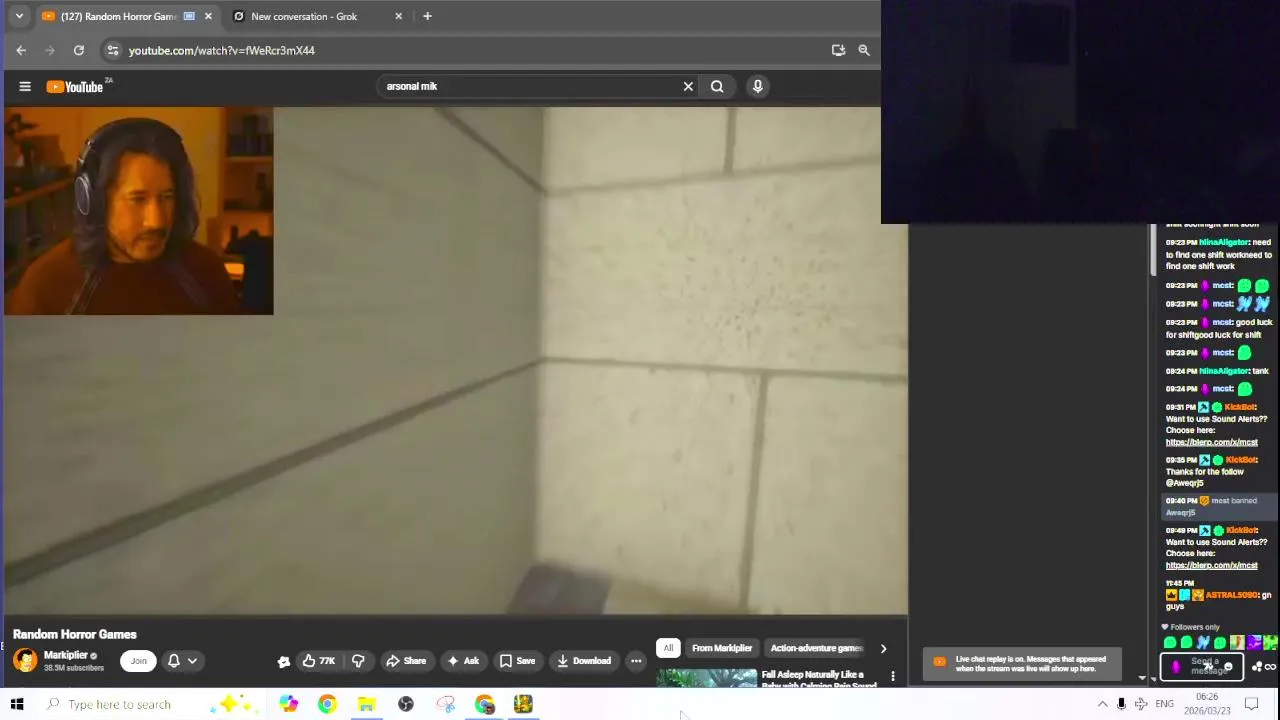Image resolution: width=1280 pixels, height=720 pixels.
Task: Focus the chat 'Send a message' box
Action: (x=1203, y=666)
